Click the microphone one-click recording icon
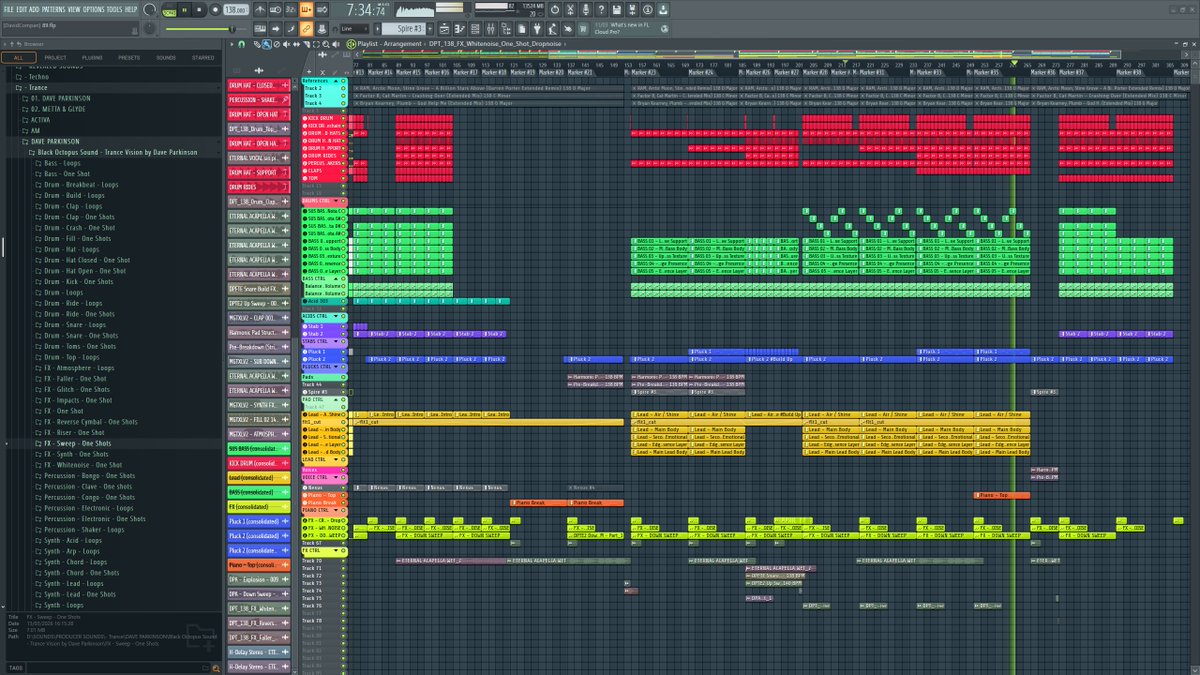Screen dimensions: 1200x675 coord(585,9)
